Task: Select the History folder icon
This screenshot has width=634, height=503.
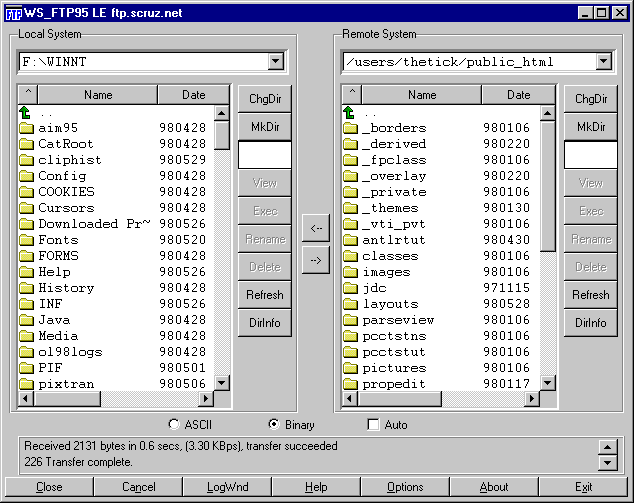Action: point(26,288)
